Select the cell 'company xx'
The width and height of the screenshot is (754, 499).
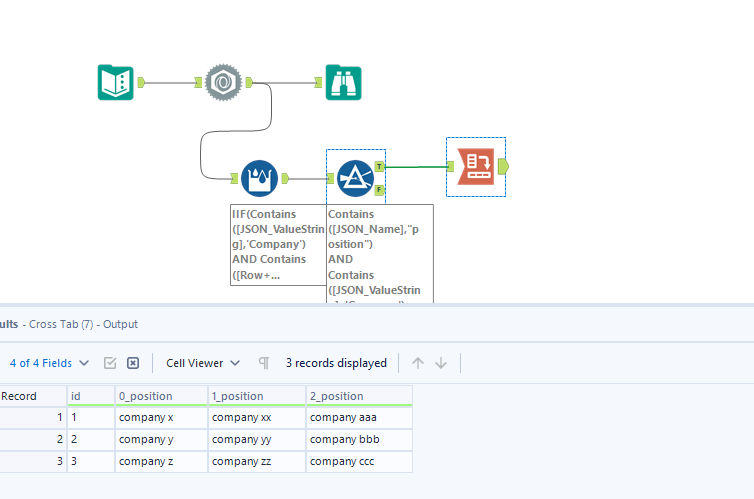(257, 417)
